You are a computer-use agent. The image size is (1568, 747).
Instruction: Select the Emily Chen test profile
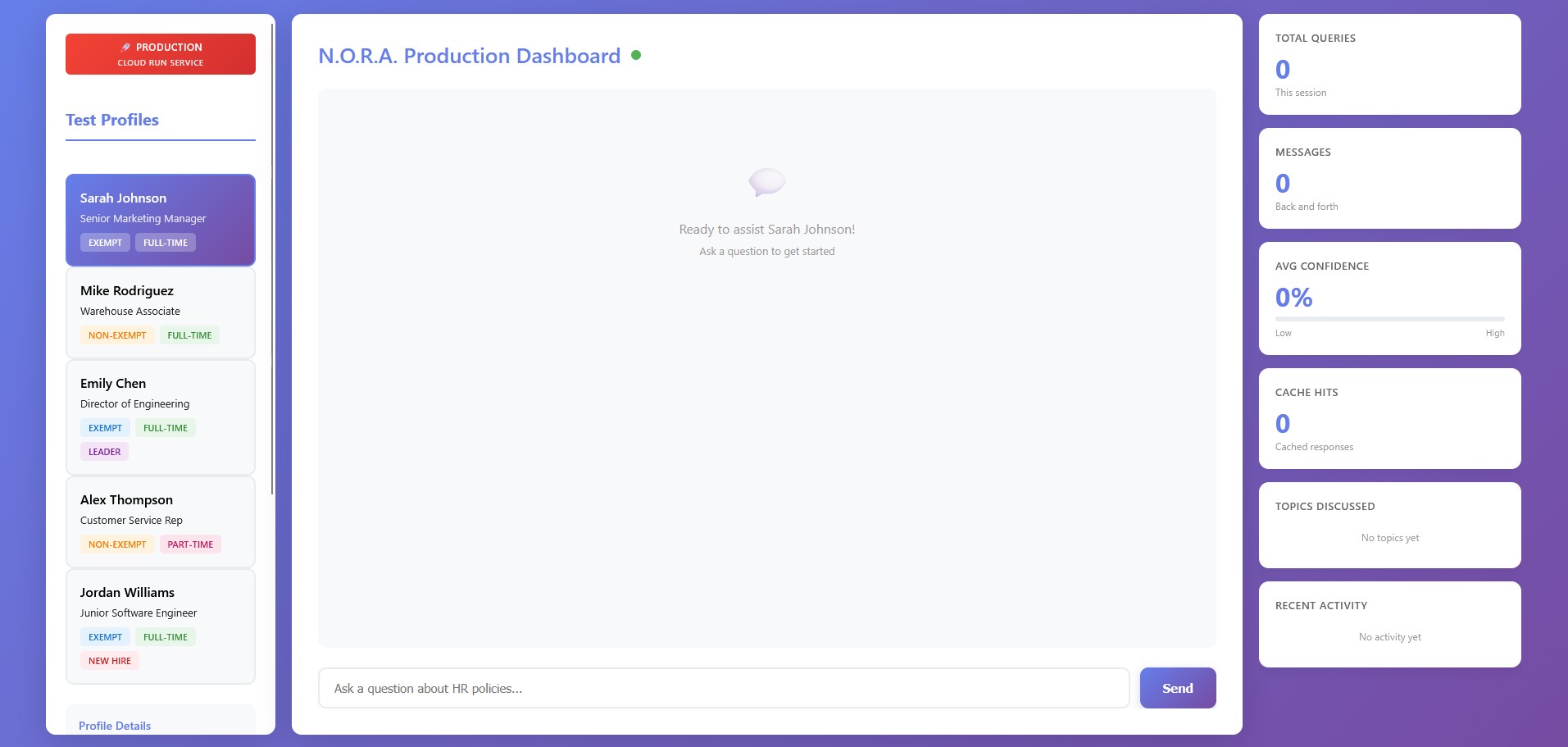click(x=160, y=417)
